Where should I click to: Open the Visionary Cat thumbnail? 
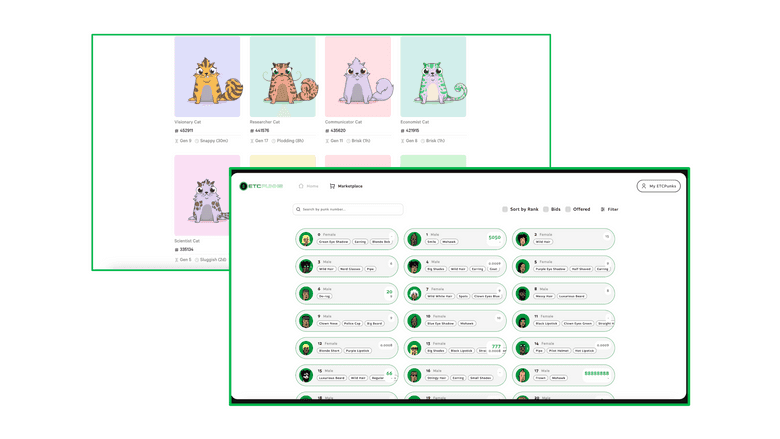[x=207, y=77]
